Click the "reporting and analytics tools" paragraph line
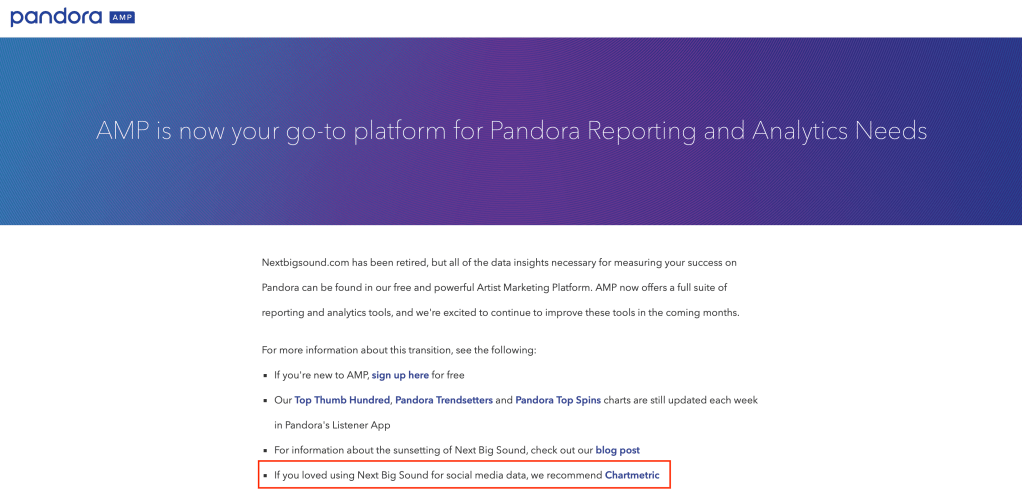The image size is (1022, 501). (x=500, y=313)
